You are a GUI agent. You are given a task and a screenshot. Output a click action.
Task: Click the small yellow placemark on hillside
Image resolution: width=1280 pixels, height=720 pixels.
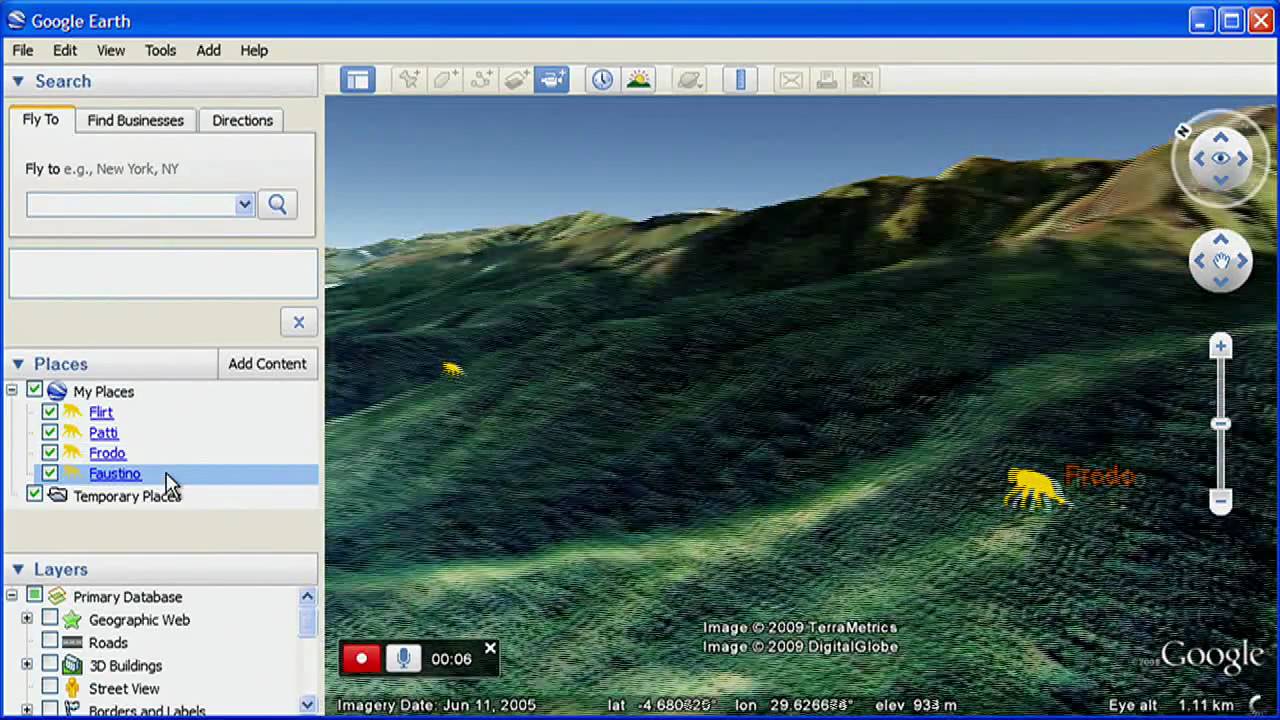(452, 370)
